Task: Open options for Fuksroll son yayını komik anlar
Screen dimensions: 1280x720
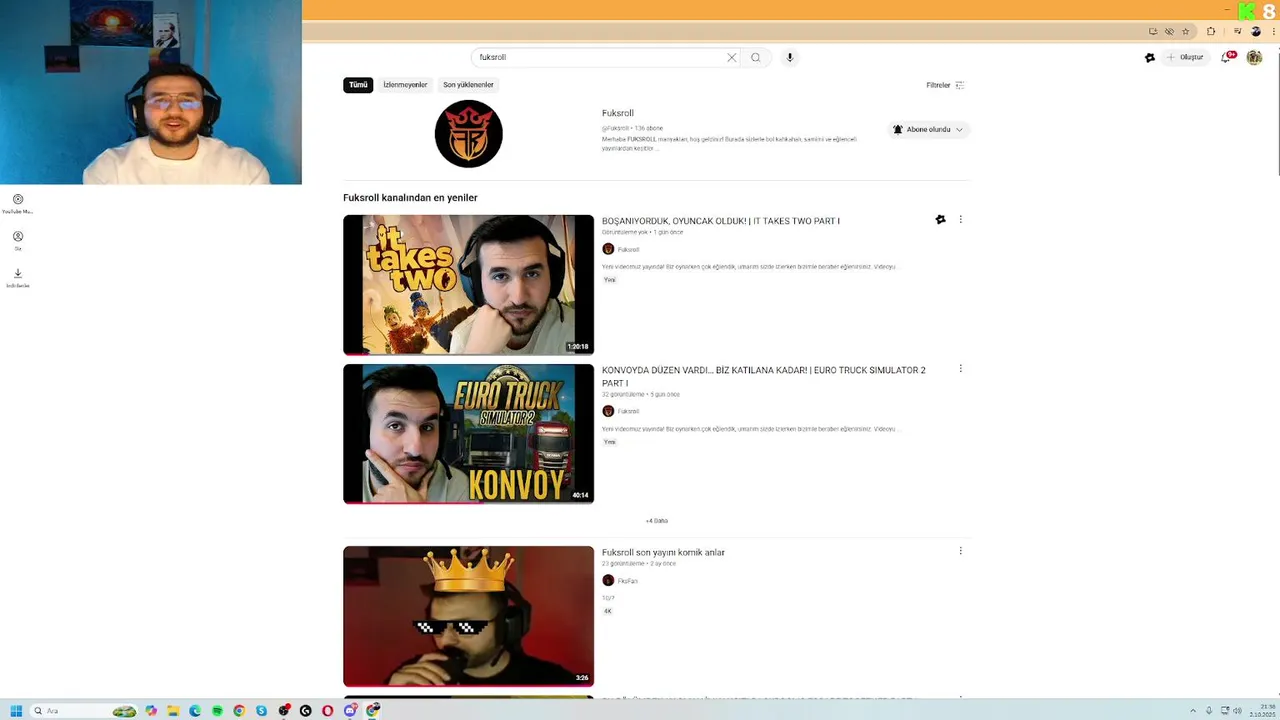Action: click(960, 551)
